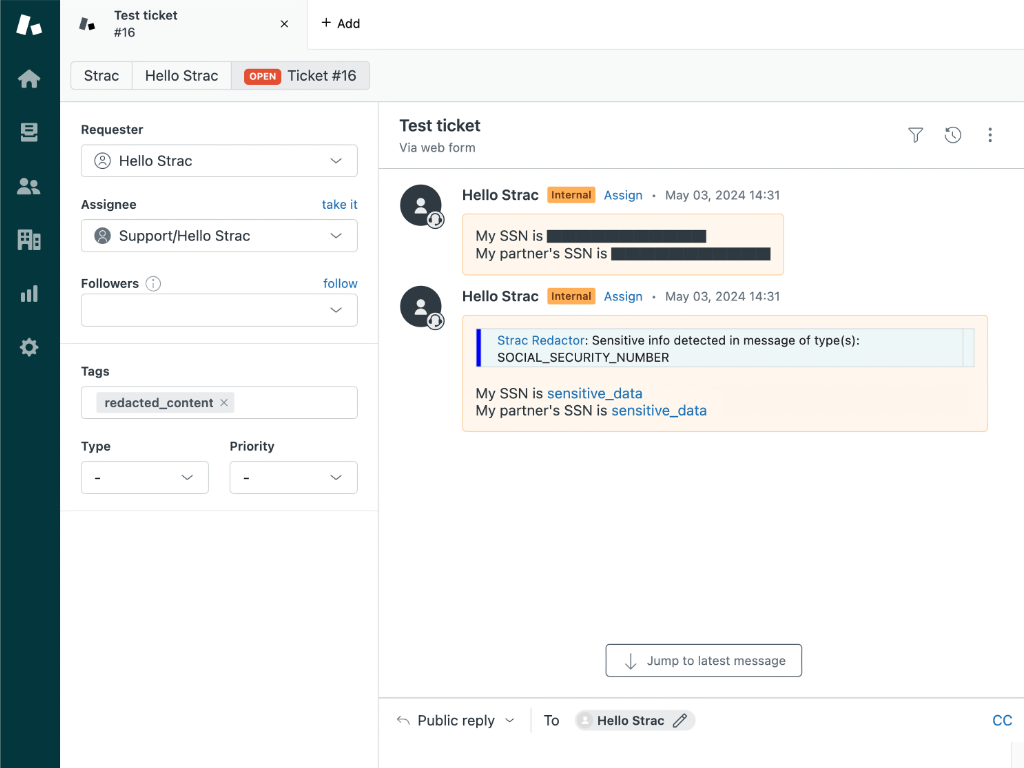The image size is (1024, 768).
Task: Open Customers icon in sidebar
Action: tap(29, 186)
